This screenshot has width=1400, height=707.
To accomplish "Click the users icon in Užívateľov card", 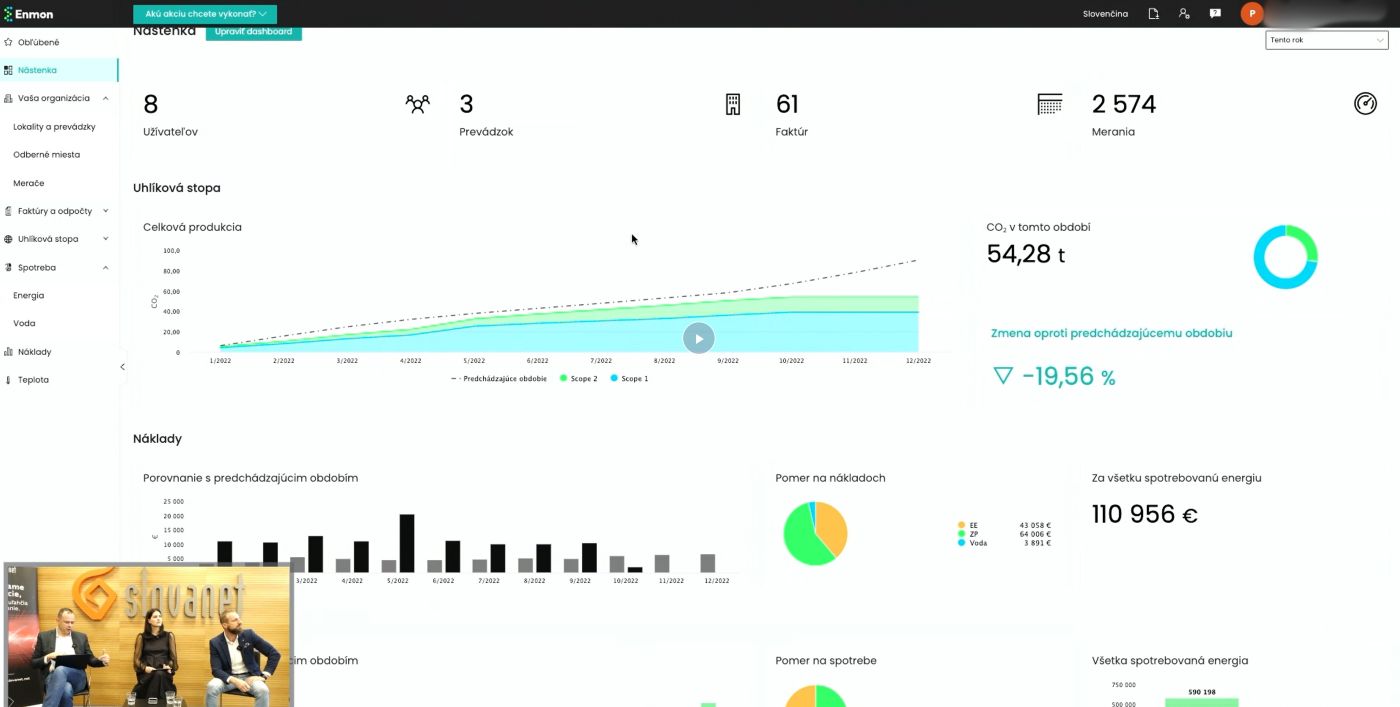I will (417, 104).
